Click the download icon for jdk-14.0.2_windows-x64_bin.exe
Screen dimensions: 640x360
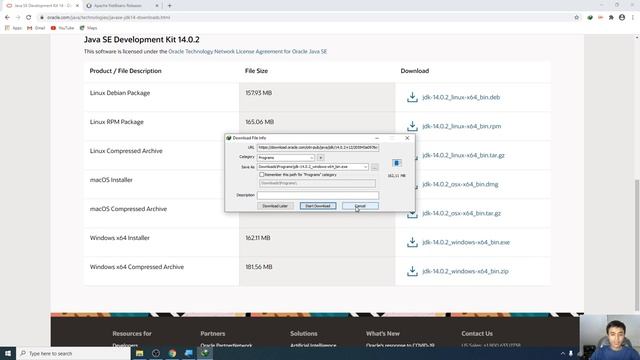click(x=412, y=242)
